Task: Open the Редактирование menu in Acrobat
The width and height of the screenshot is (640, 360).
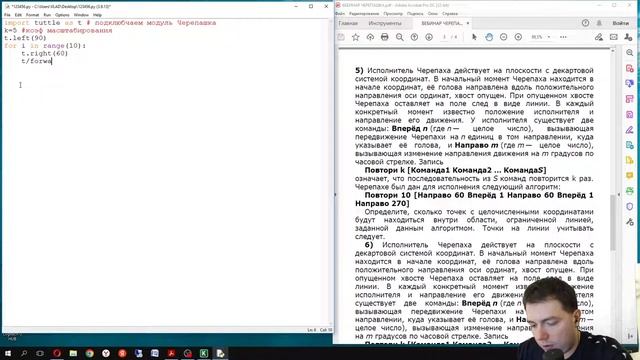Action: [x=364, y=13]
